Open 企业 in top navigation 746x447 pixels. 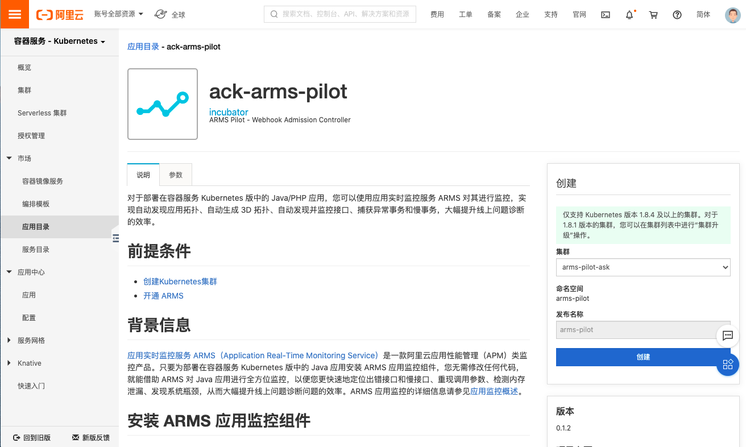[x=522, y=15]
